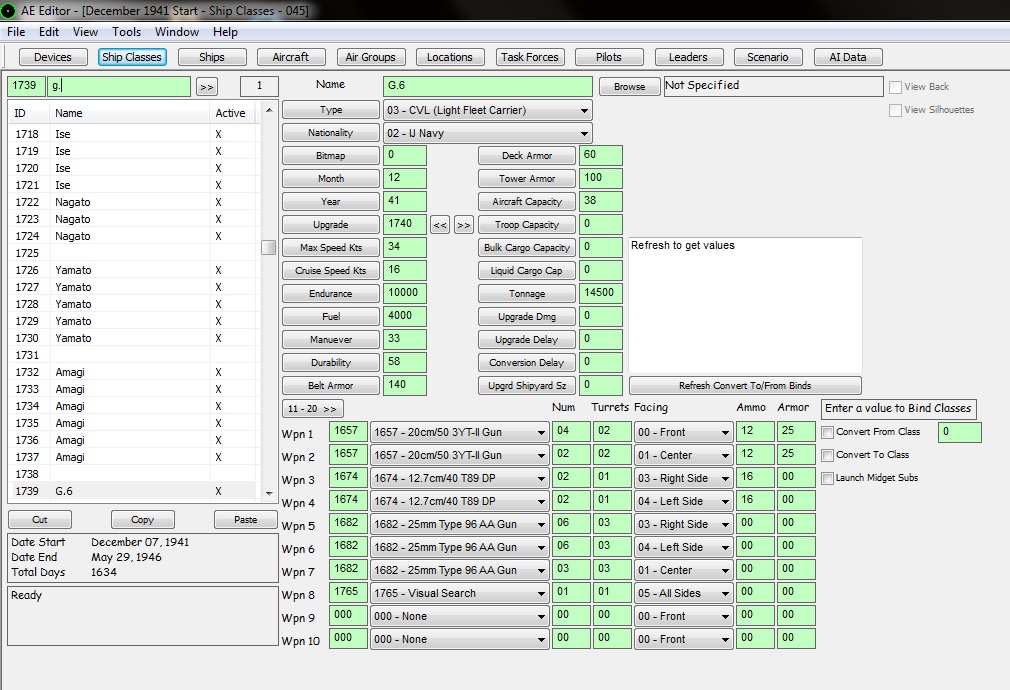Click the Tonnage value field 14500
The width and height of the screenshot is (1010, 690).
600,293
